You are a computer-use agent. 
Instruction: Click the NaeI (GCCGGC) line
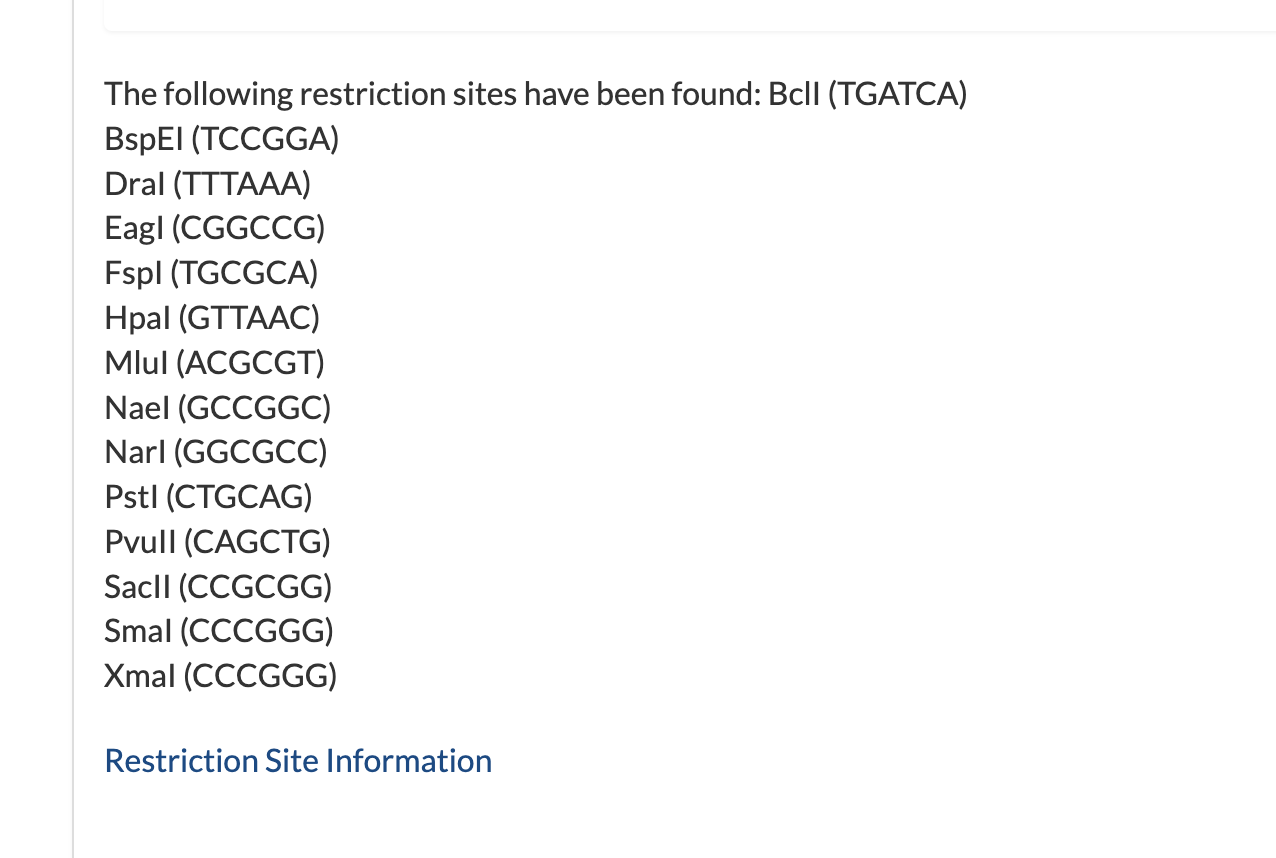pos(218,408)
